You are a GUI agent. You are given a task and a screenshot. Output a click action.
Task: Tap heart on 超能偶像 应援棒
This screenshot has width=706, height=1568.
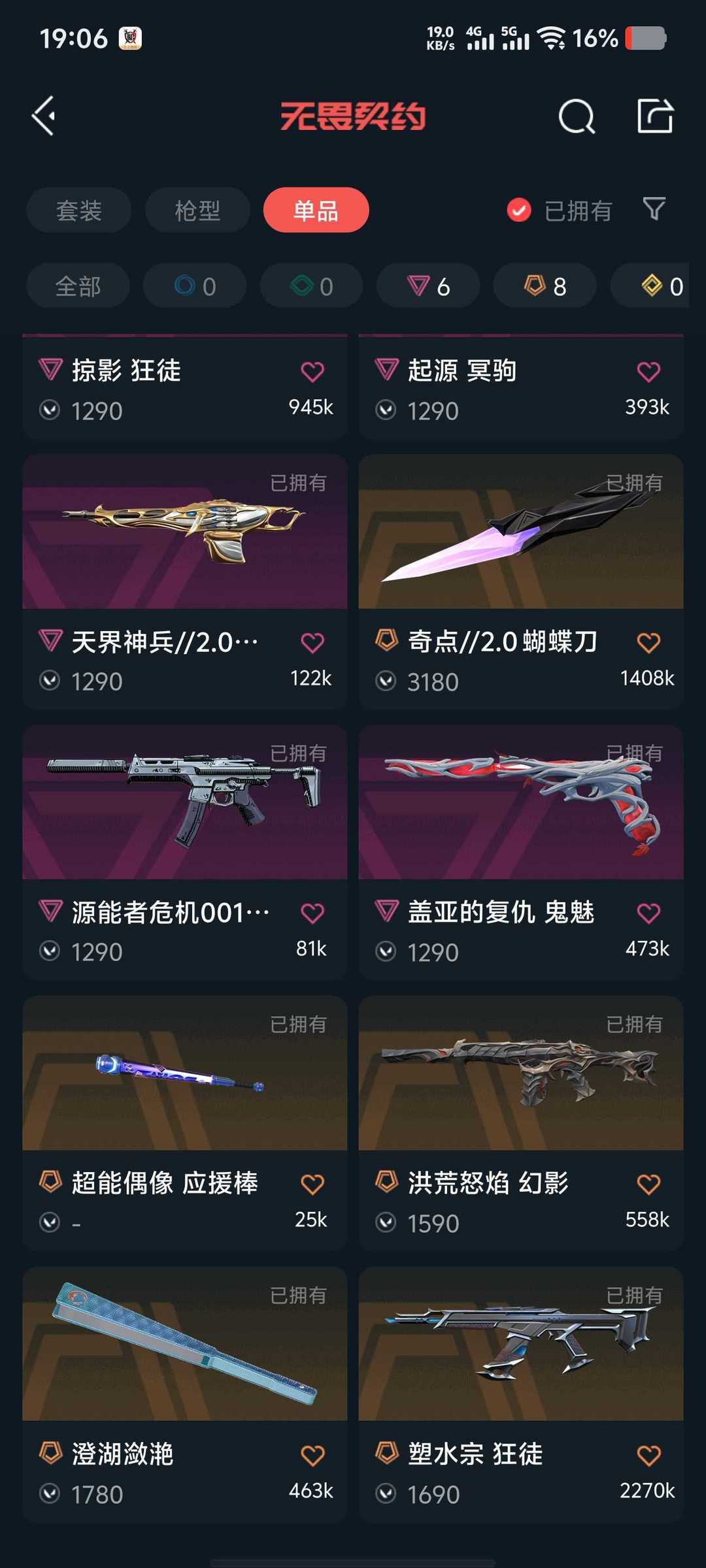312,1184
